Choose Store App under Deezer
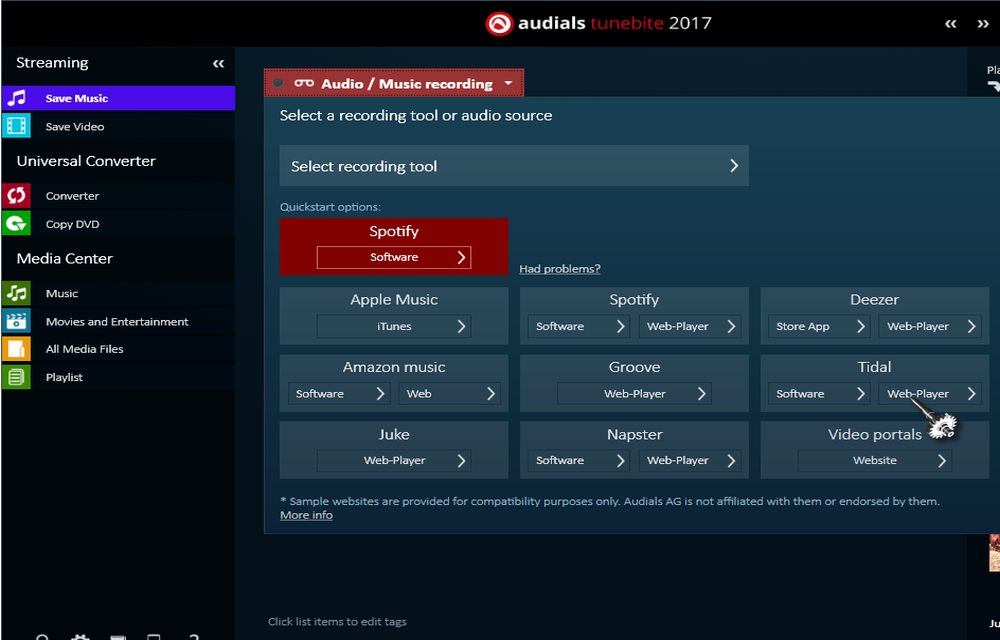The height and width of the screenshot is (640, 1000). [819, 326]
